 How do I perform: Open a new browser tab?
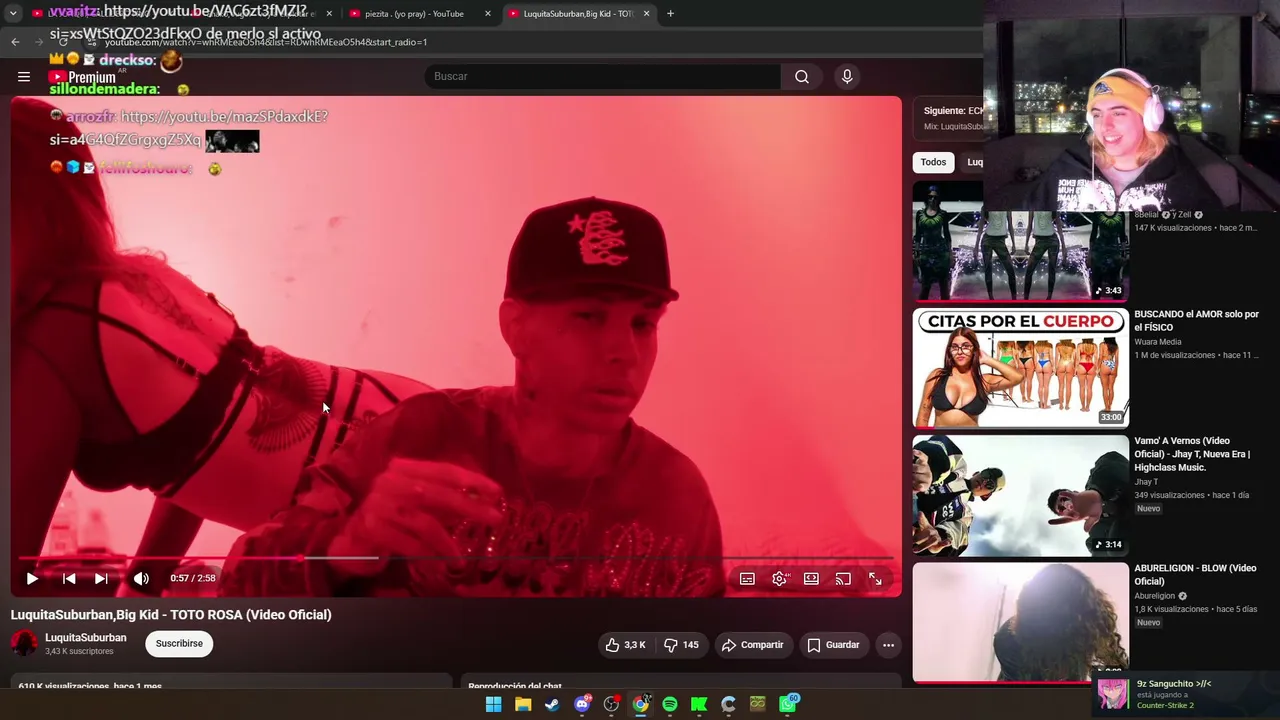click(x=670, y=14)
